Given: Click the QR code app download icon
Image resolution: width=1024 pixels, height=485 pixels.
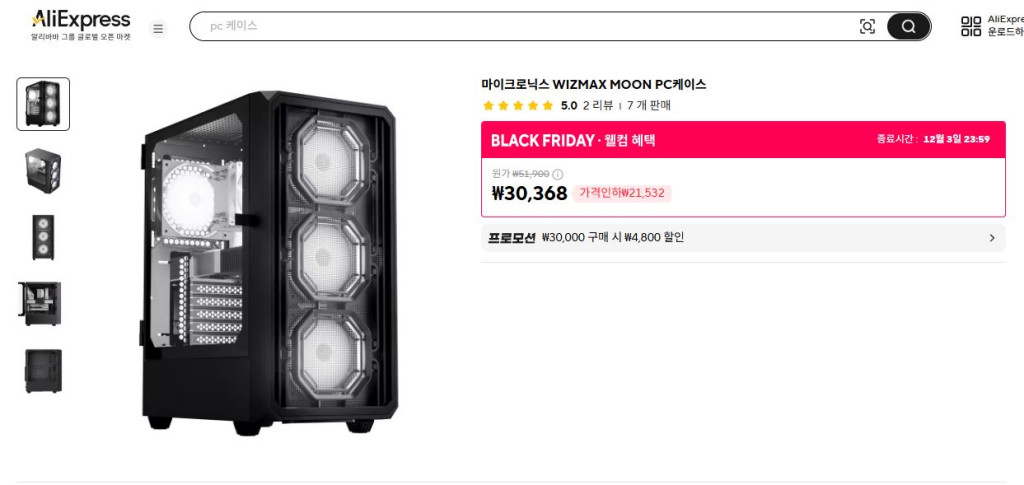Looking at the screenshot, I should point(971,27).
